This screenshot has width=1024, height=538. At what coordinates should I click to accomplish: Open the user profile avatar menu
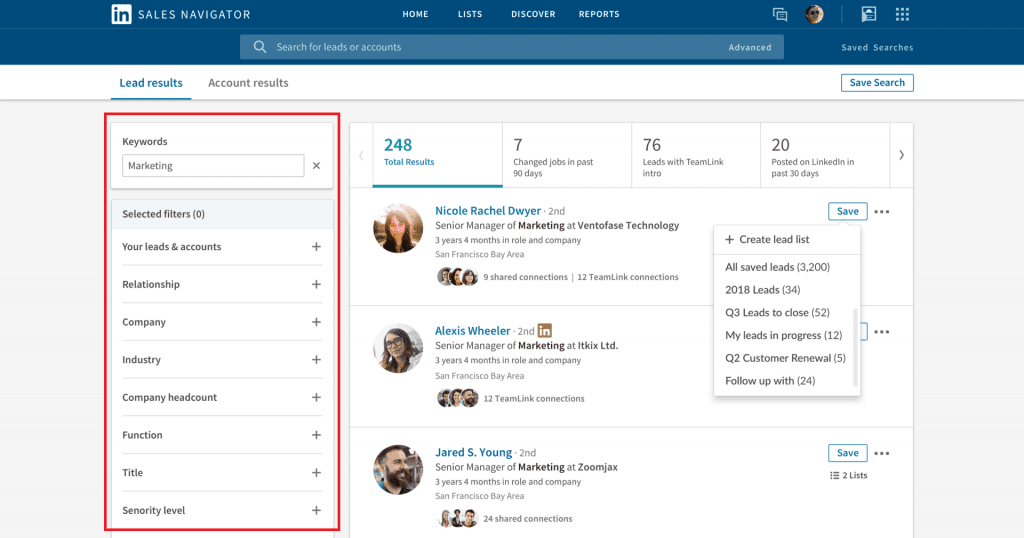click(814, 14)
